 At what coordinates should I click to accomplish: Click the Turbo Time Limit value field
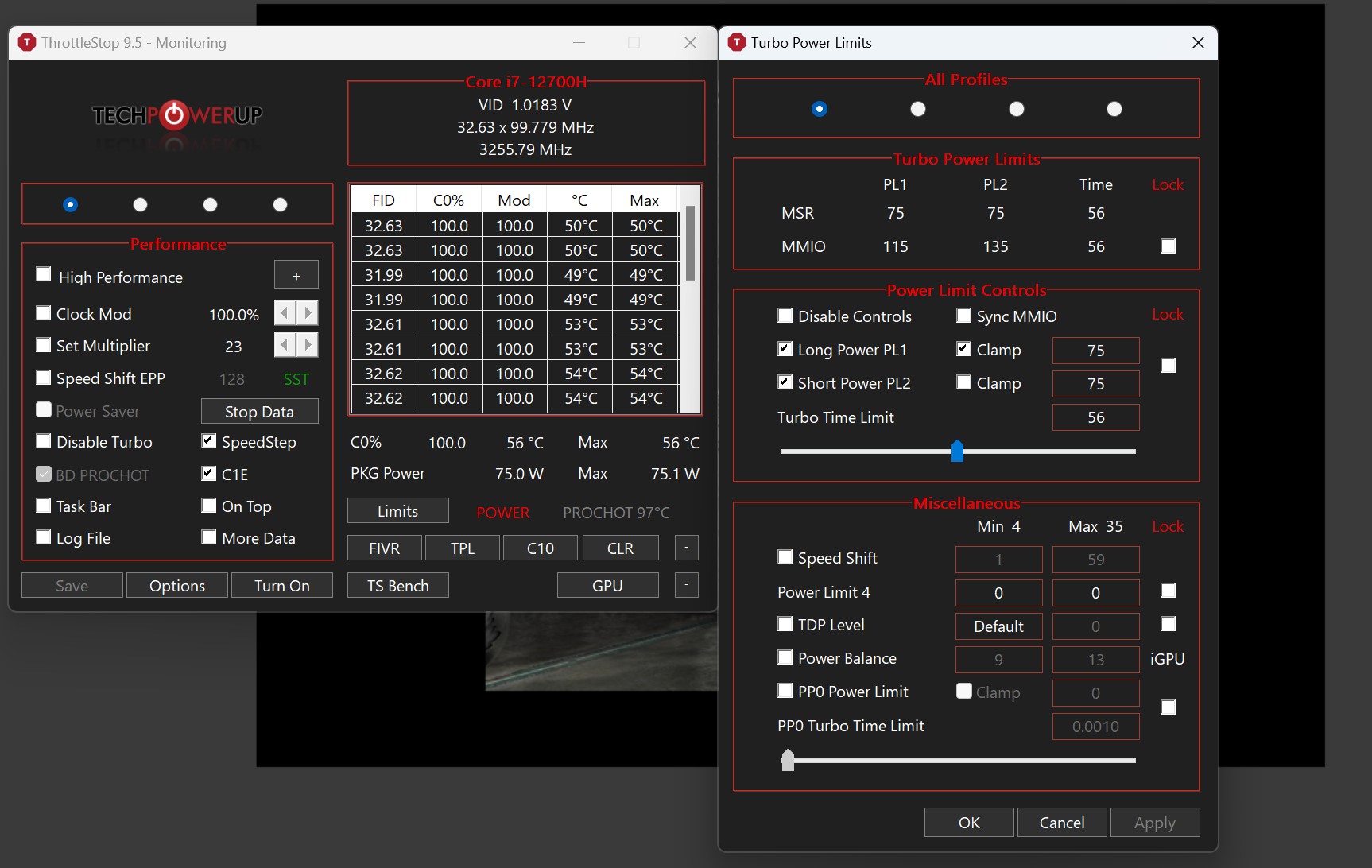click(1096, 417)
